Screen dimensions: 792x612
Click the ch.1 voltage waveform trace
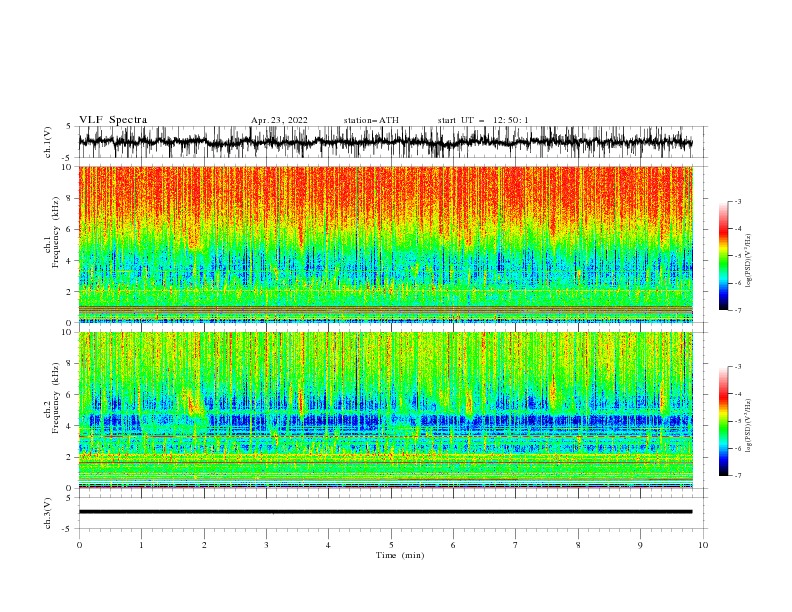[385, 142]
